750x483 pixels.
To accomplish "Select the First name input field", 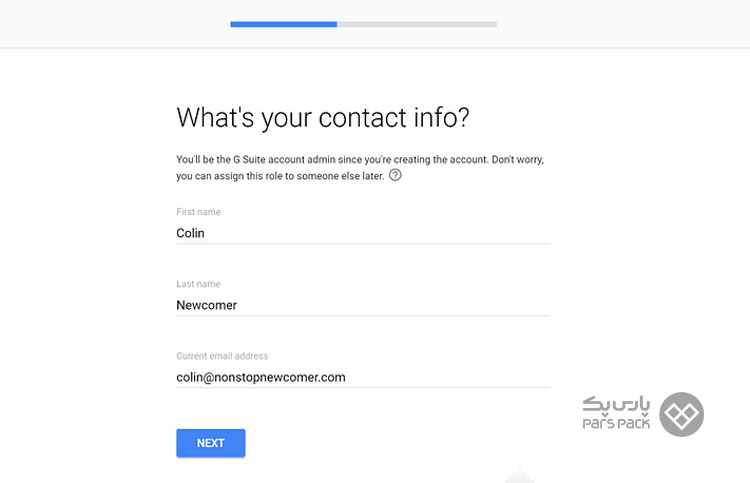I will click(x=363, y=233).
